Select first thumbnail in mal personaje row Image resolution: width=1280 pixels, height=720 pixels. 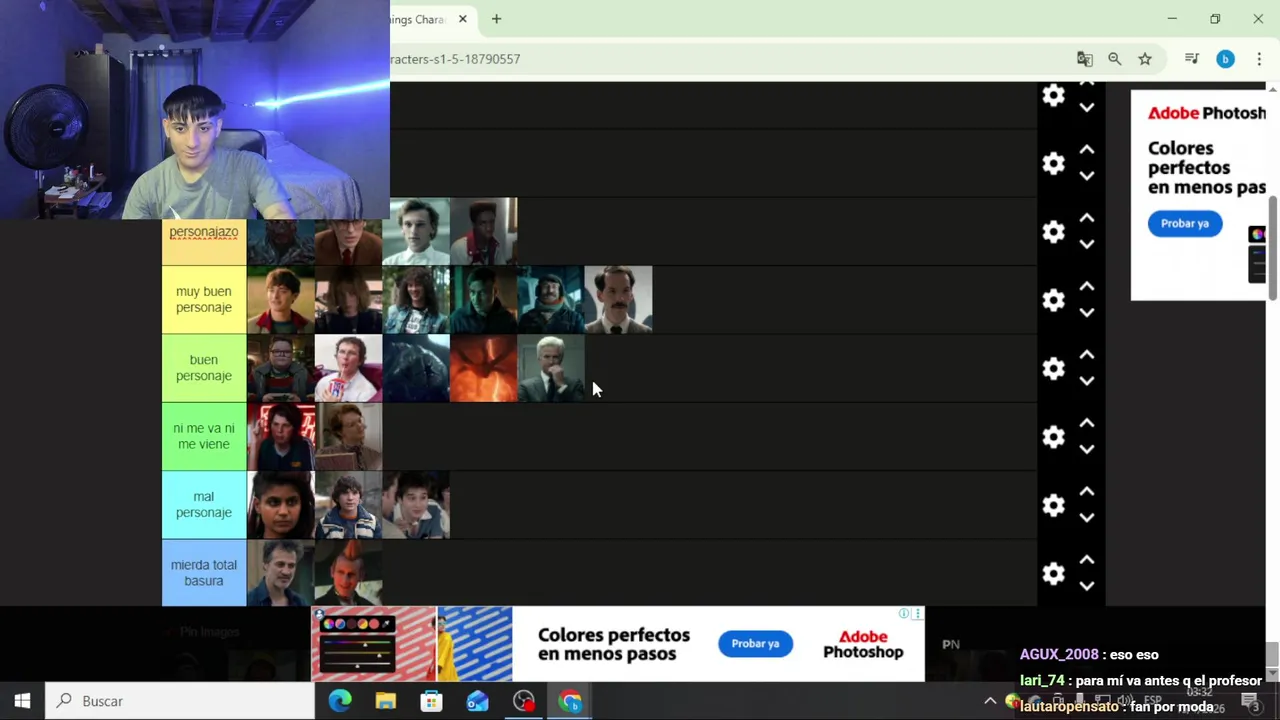tap(281, 505)
